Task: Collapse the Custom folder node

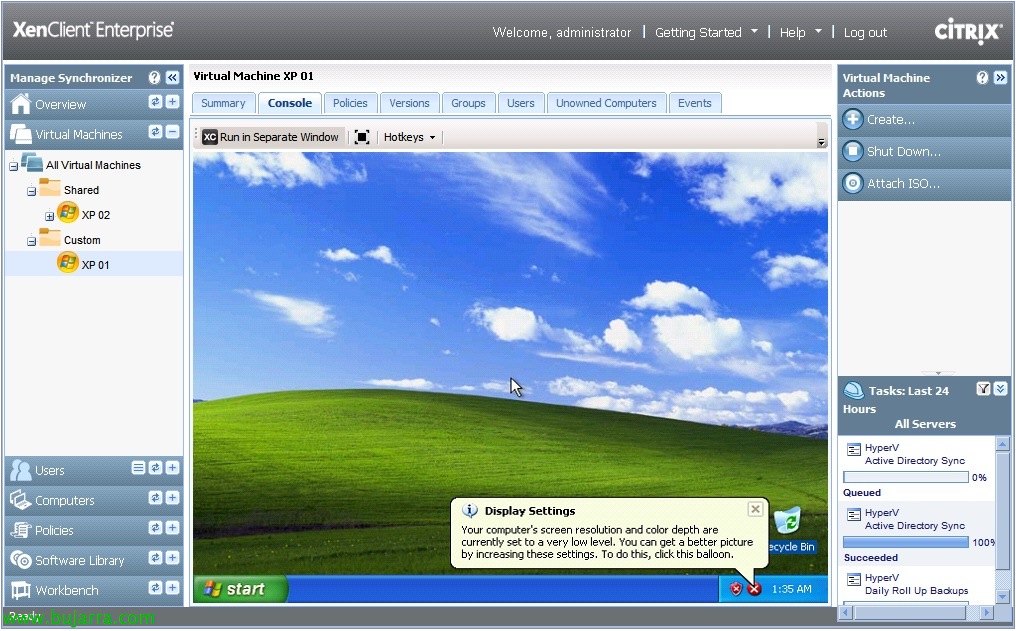Action: (31, 241)
